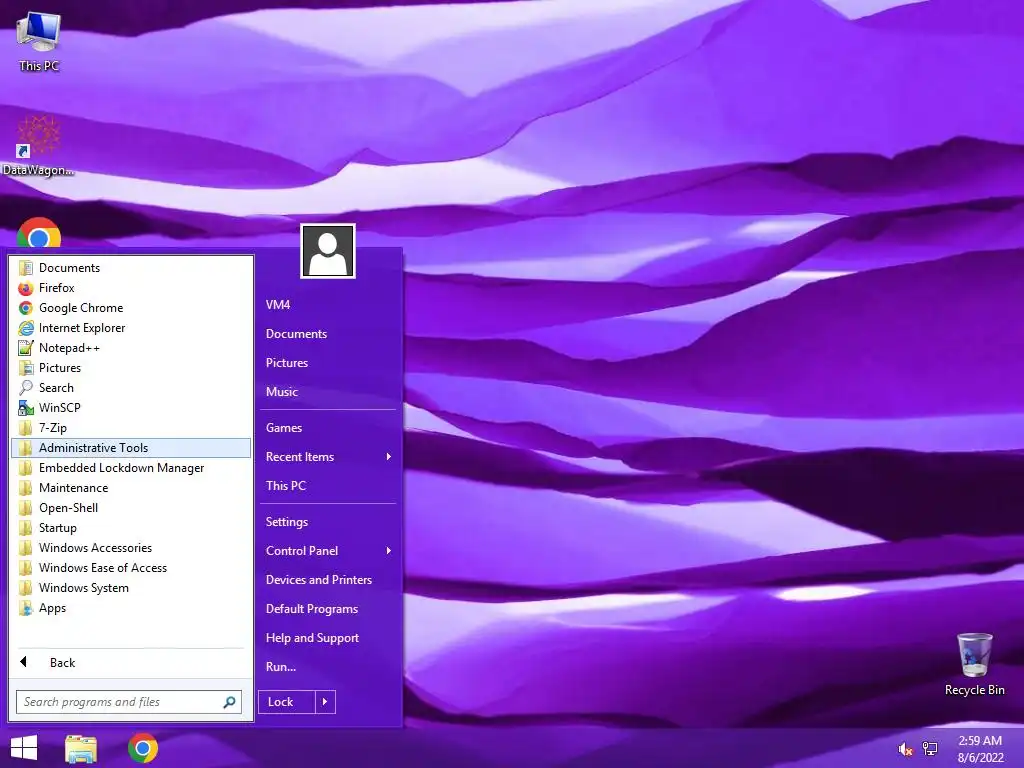Open Settings from the start menu
The image size is (1024, 768).
click(328, 522)
